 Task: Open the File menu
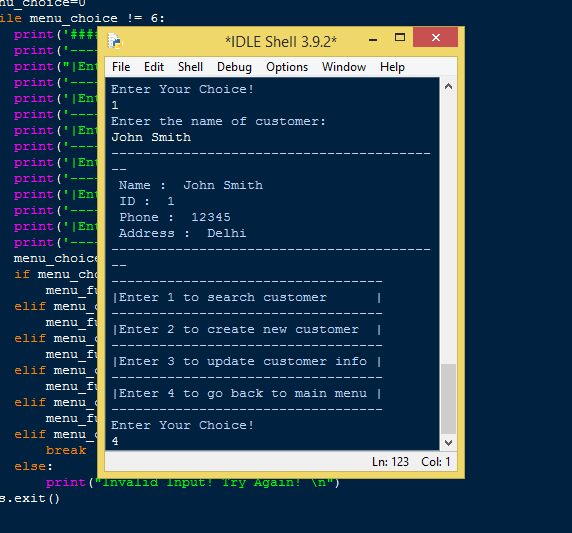(x=121, y=67)
